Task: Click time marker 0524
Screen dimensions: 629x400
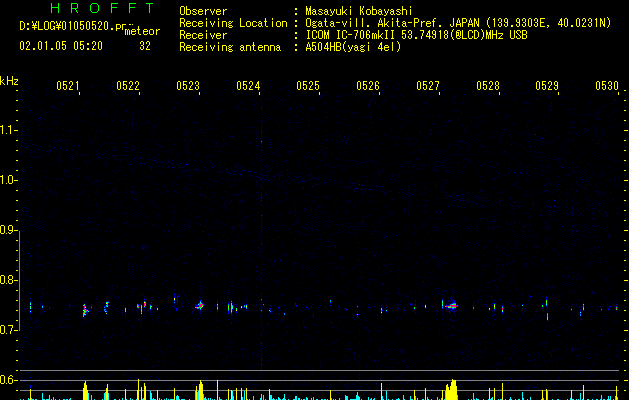Action: tap(248, 85)
